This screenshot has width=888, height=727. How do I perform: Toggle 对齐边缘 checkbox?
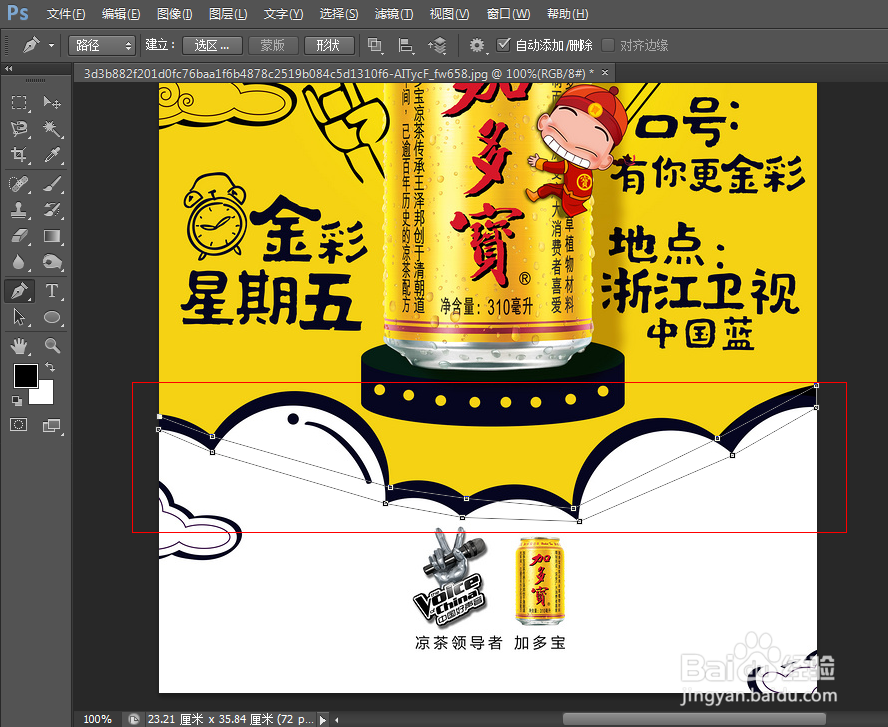click(x=608, y=45)
